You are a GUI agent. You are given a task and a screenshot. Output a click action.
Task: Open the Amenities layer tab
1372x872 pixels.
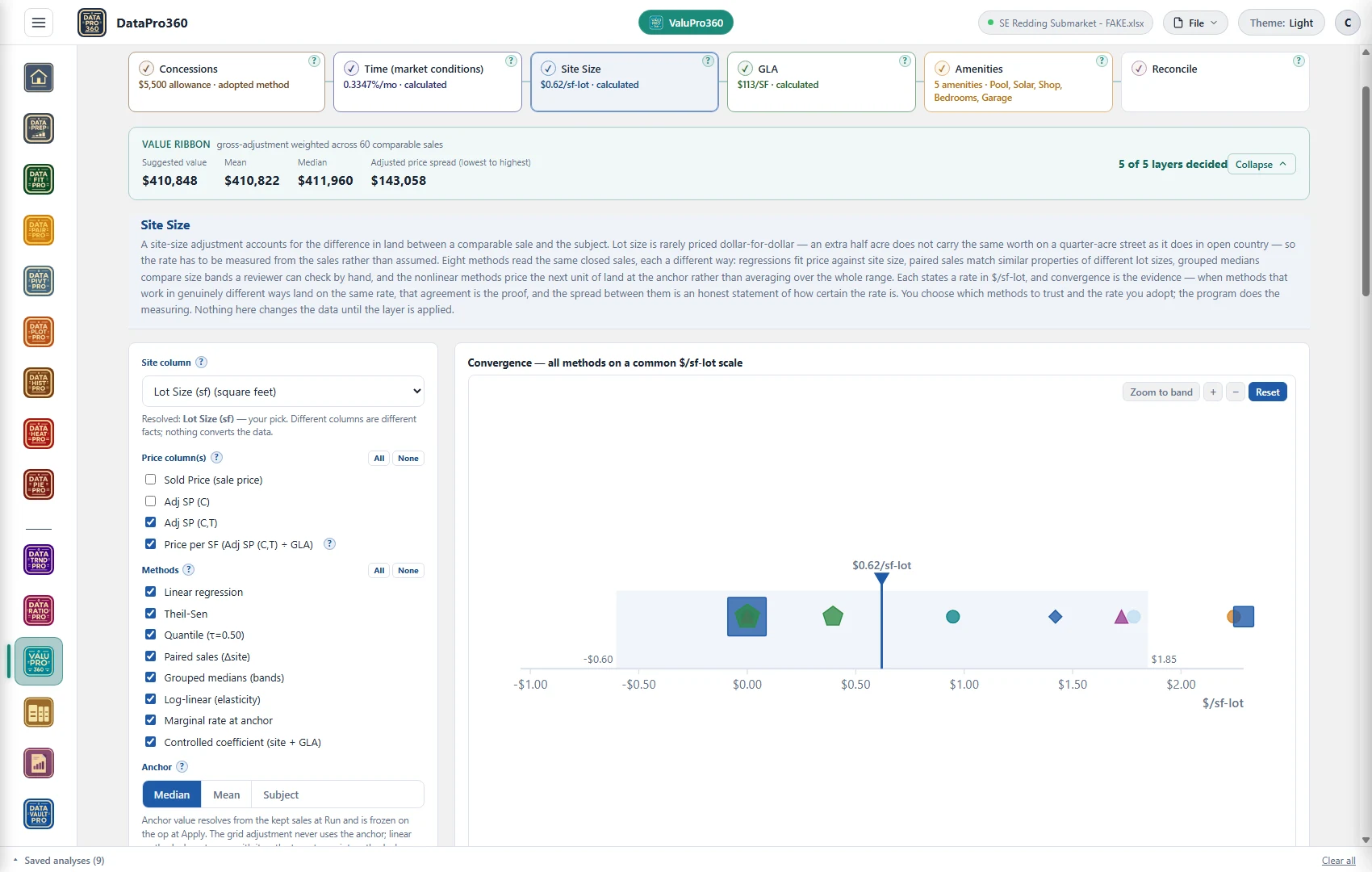click(1019, 82)
